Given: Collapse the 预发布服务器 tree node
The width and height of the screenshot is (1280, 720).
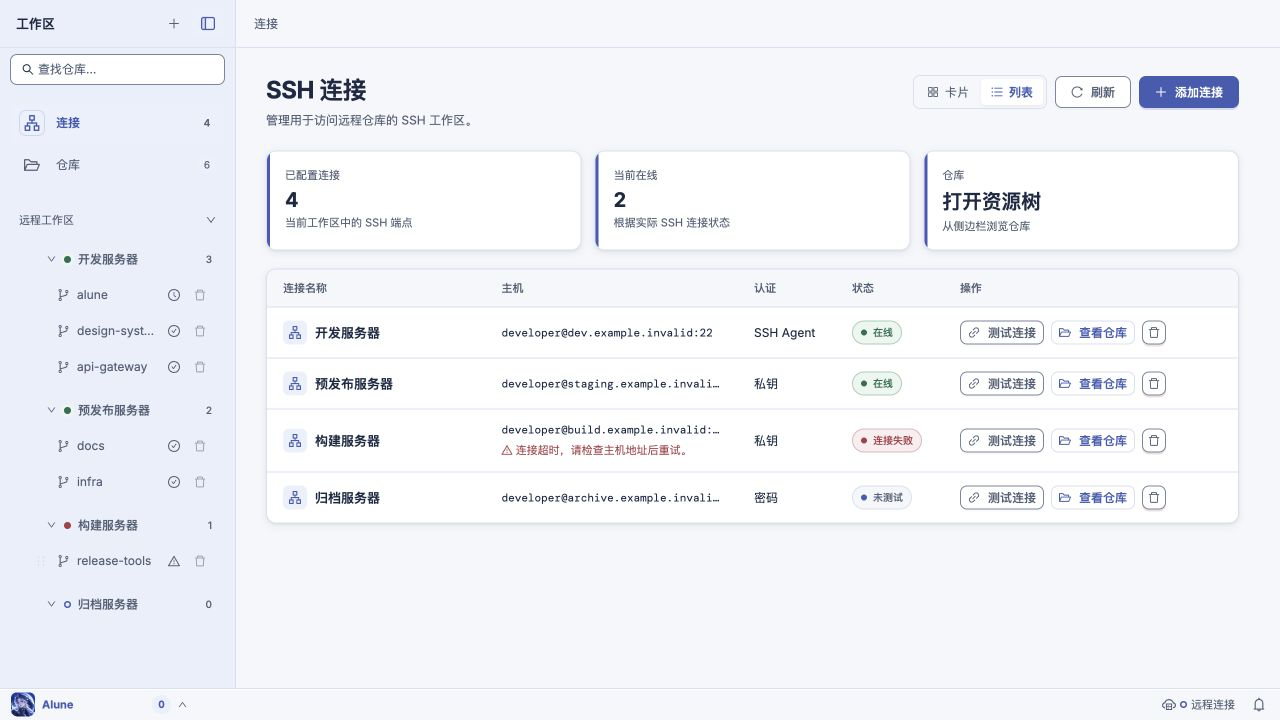Looking at the screenshot, I should (52, 410).
